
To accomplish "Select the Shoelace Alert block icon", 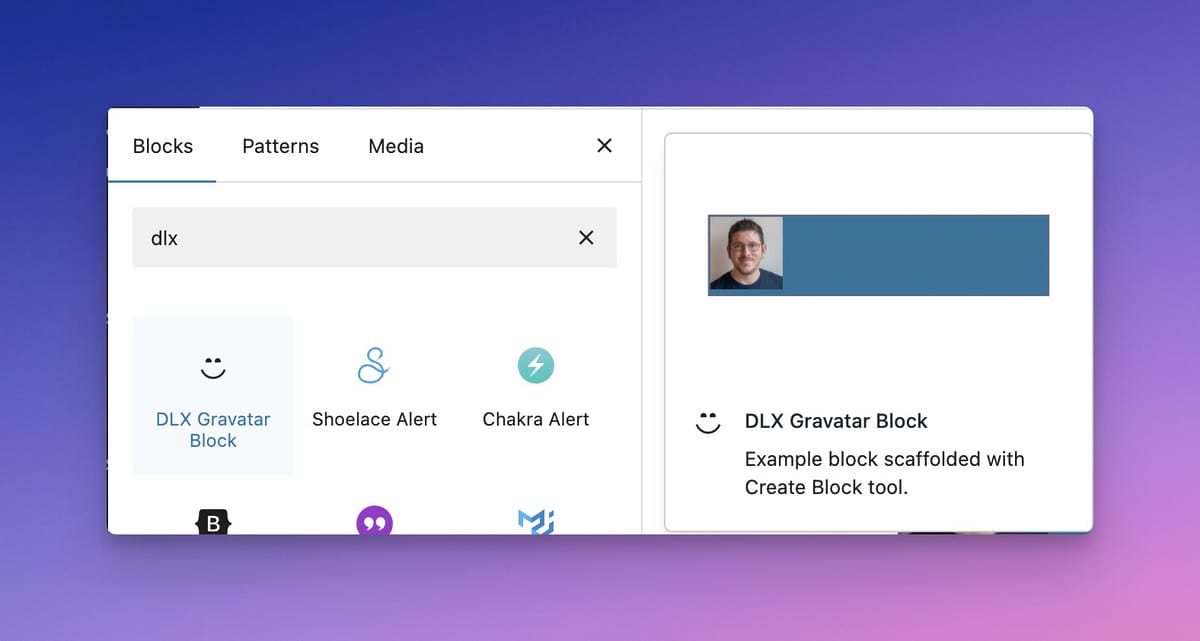I will (x=373, y=366).
